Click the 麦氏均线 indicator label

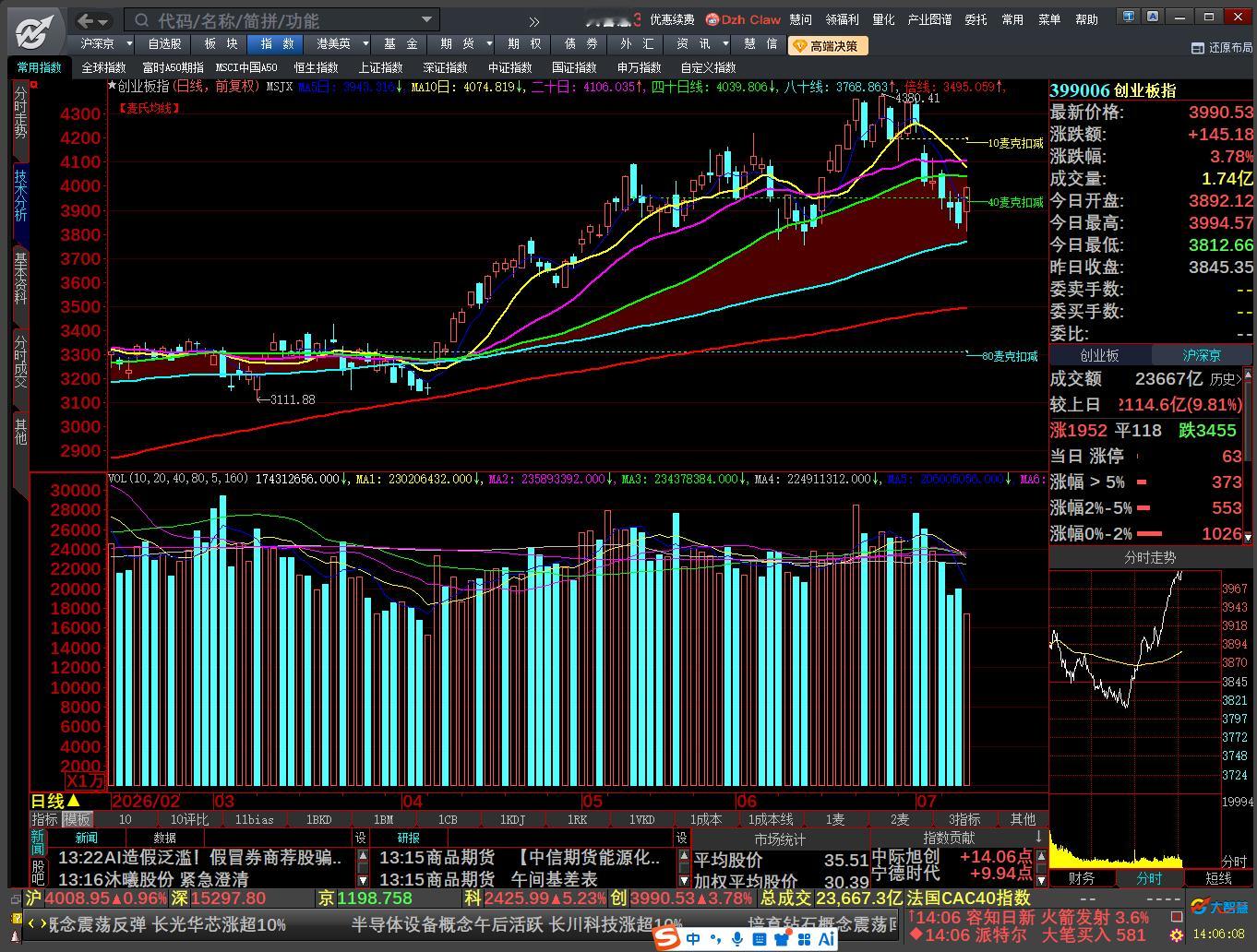(x=149, y=108)
